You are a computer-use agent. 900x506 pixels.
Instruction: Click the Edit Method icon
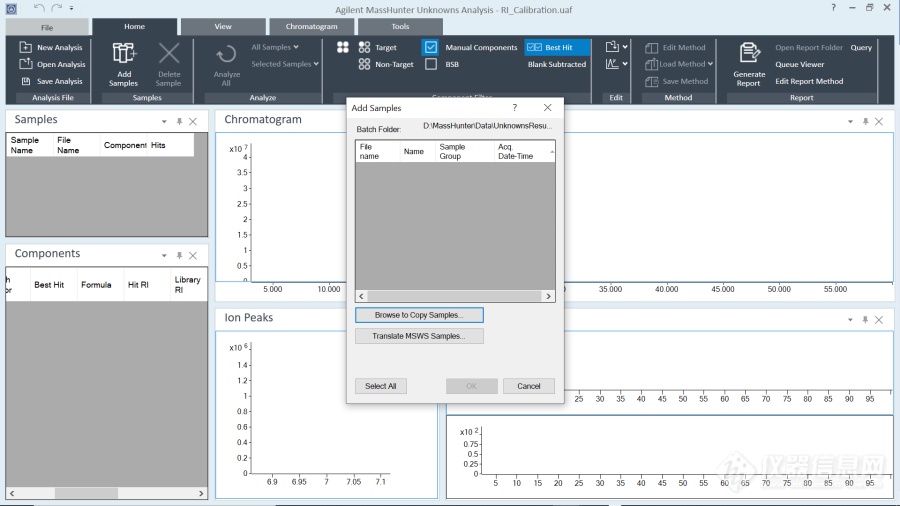click(x=651, y=48)
